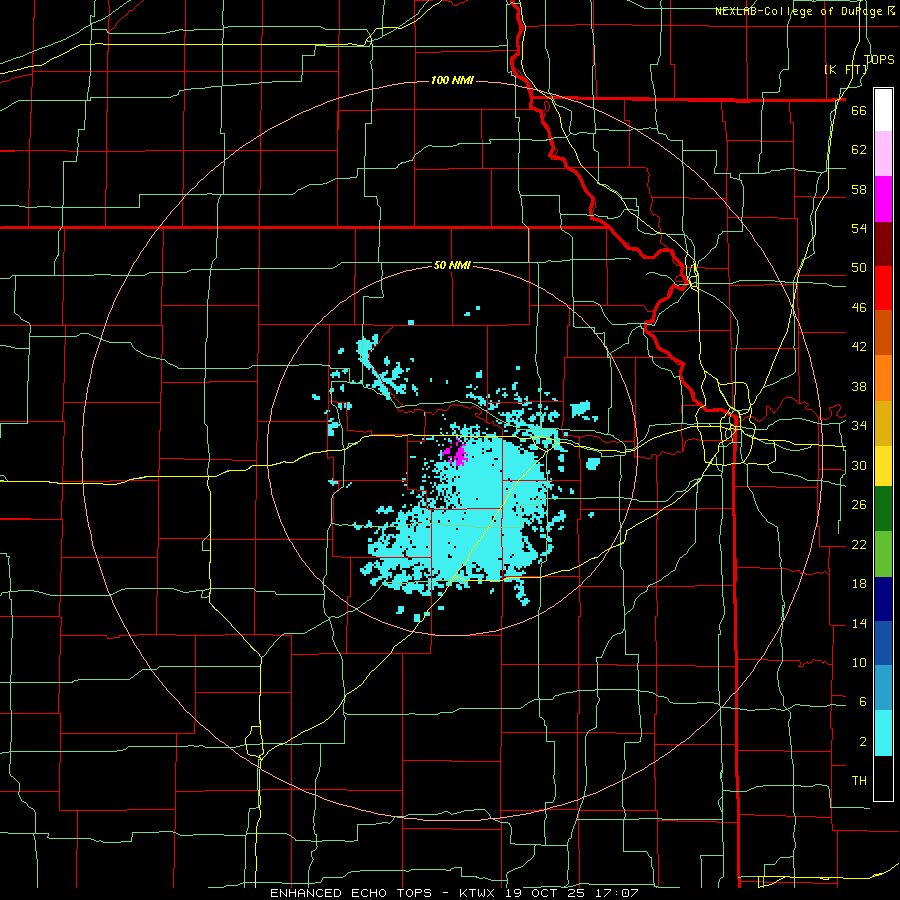Click the 50 legend value
The image size is (900, 900).
(x=859, y=268)
